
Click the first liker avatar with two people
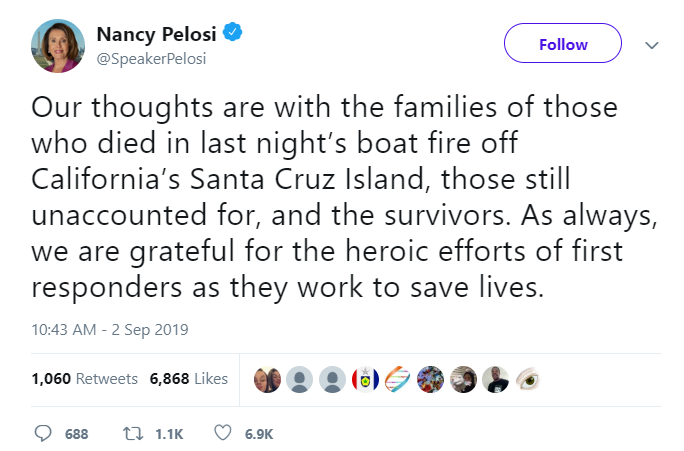click(x=267, y=379)
